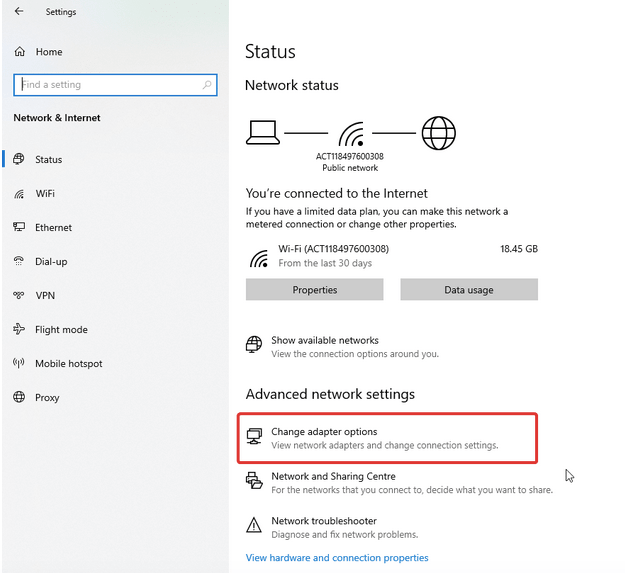The image size is (625, 573).
Task: Click the Home house icon
Action: (x=20, y=51)
